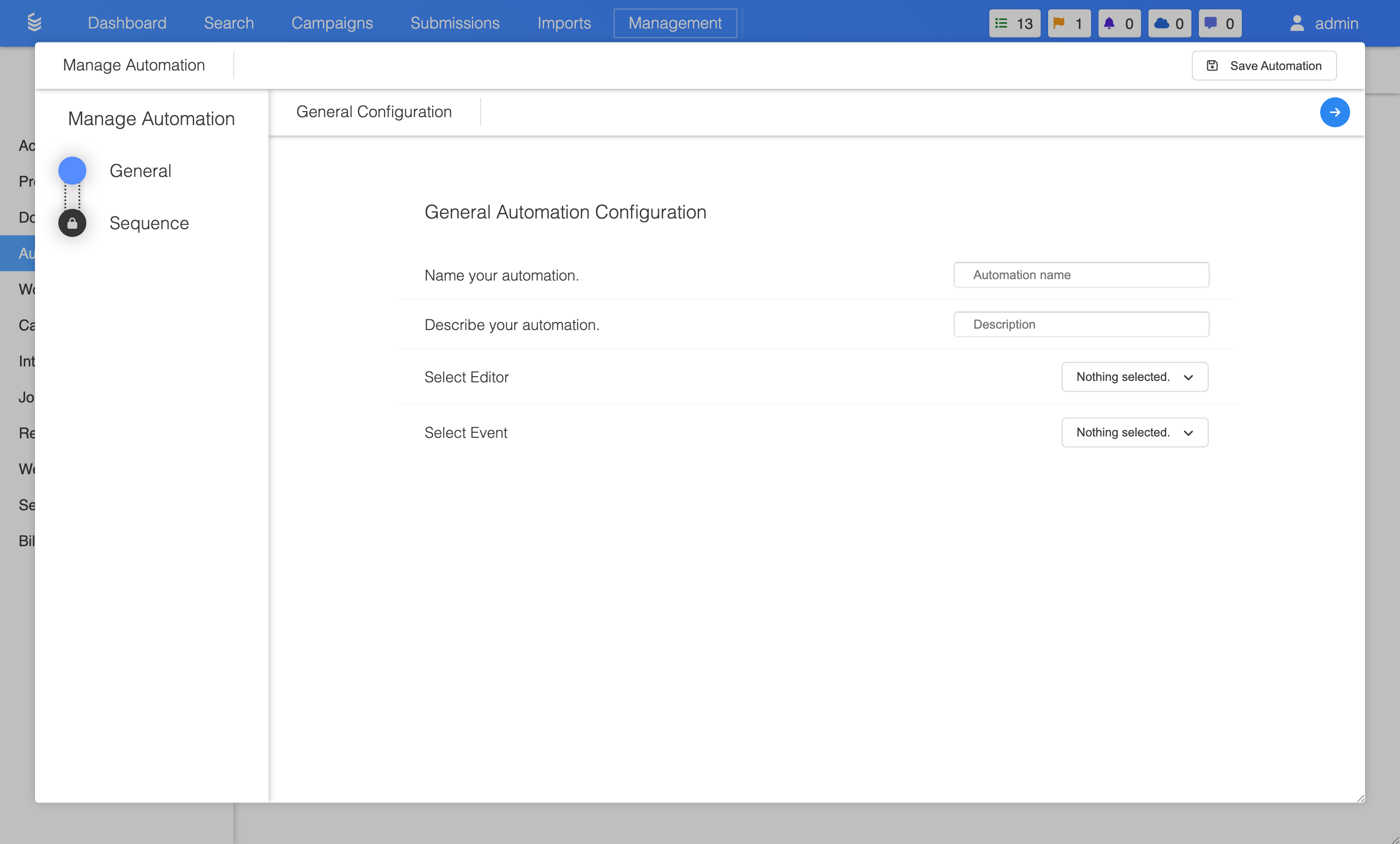Click the dialog resize handle corner
The image size is (1400, 844).
[x=1360, y=798]
